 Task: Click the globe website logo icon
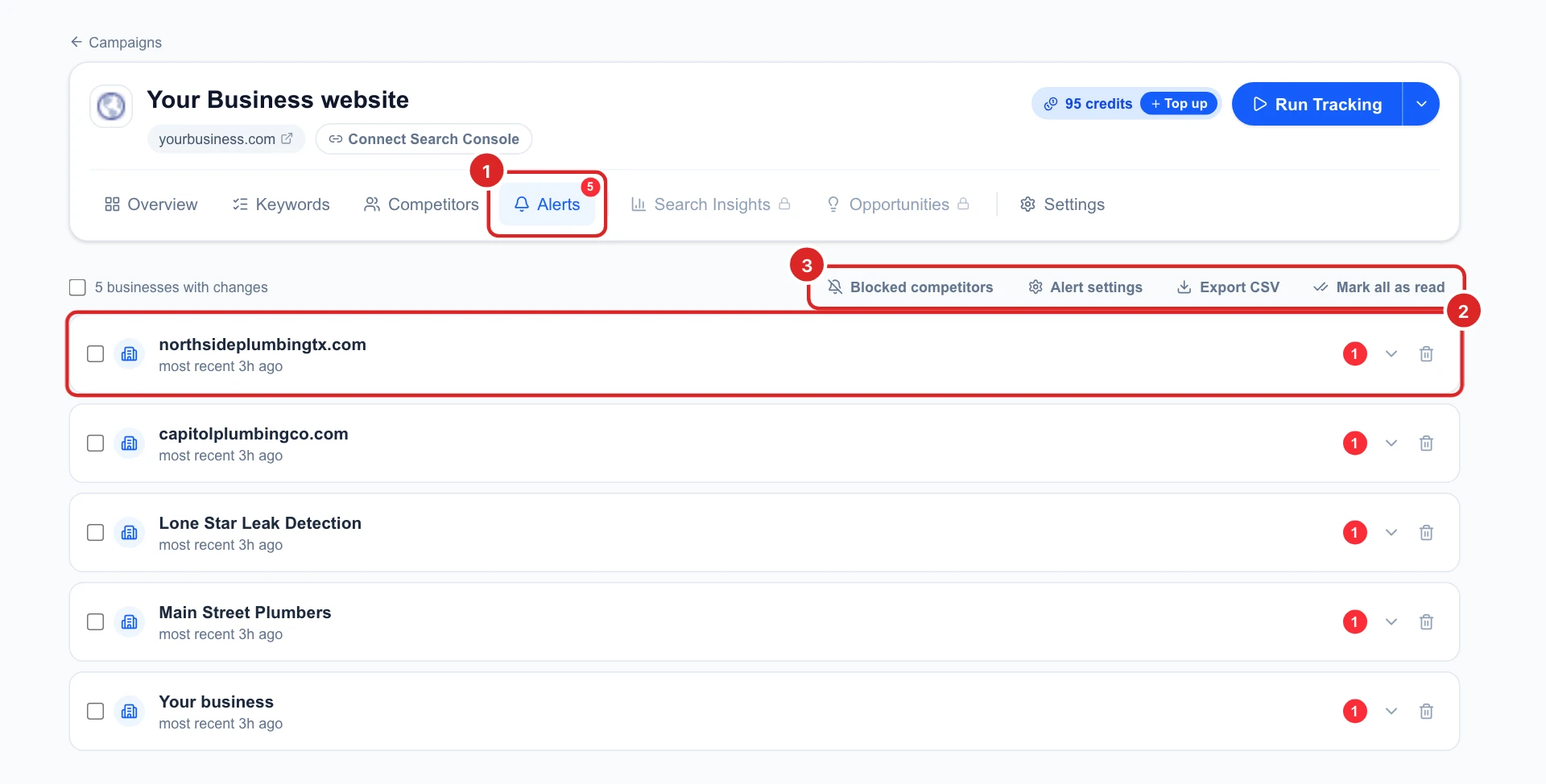[x=111, y=105]
